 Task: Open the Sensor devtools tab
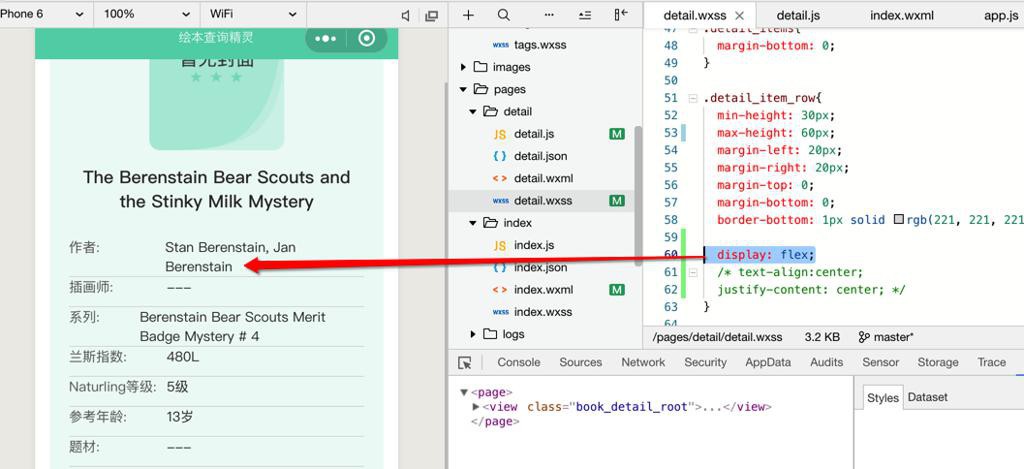pos(880,362)
